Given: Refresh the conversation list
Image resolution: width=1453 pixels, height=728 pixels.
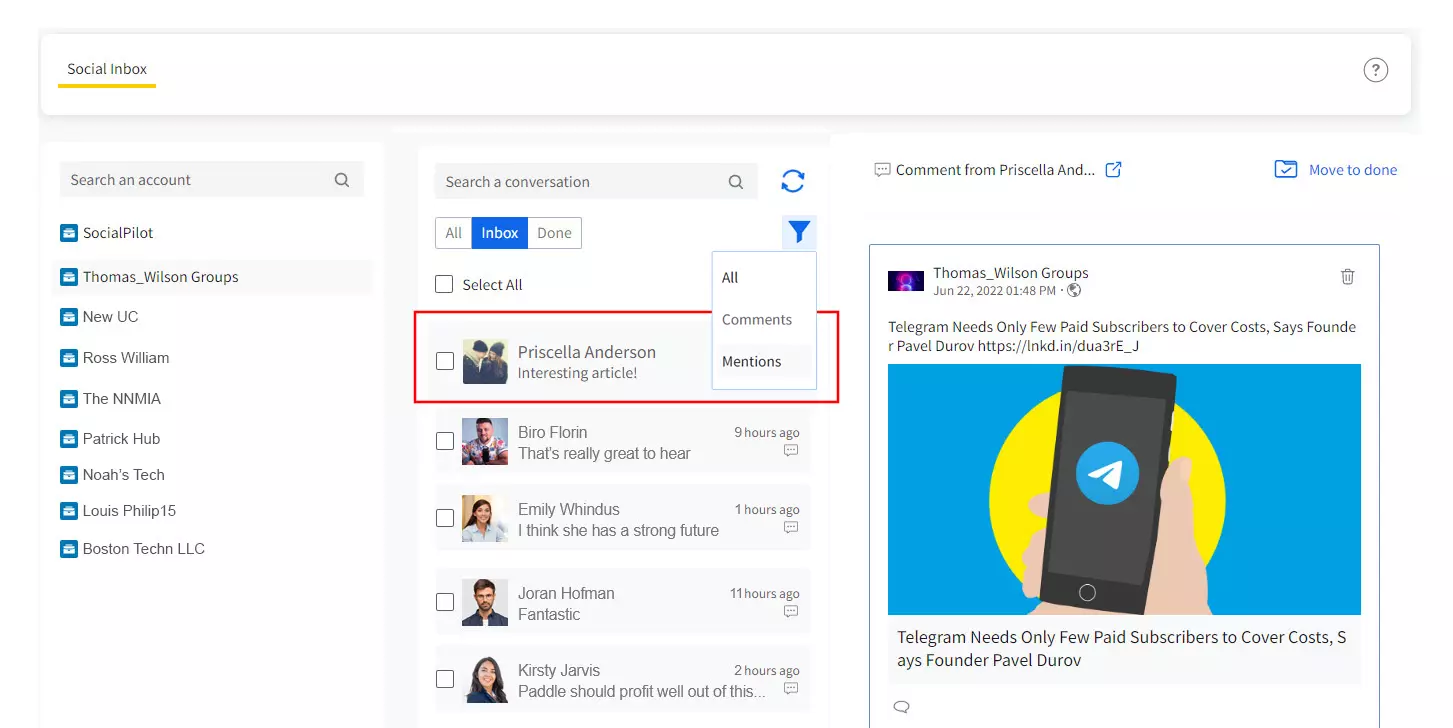Looking at the screenshot, I should 792,181.
